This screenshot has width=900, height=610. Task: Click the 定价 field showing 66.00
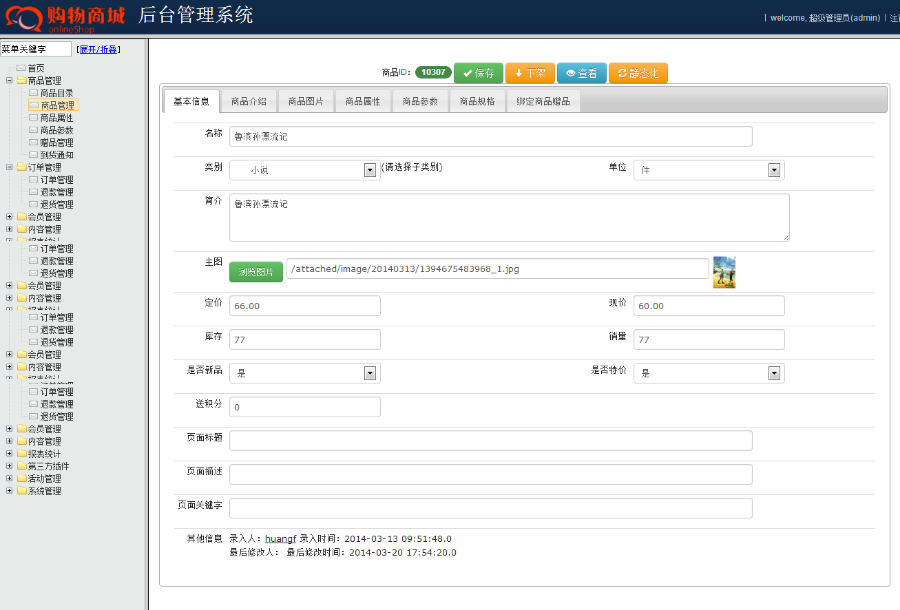305,306
